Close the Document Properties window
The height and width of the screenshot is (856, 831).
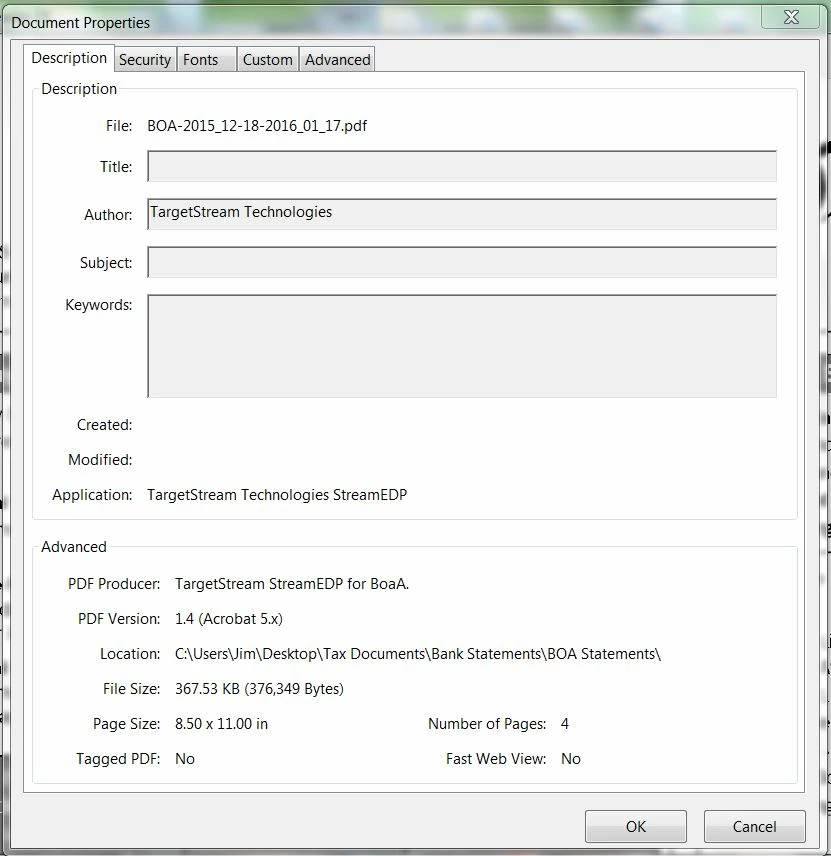pos(791,17)
